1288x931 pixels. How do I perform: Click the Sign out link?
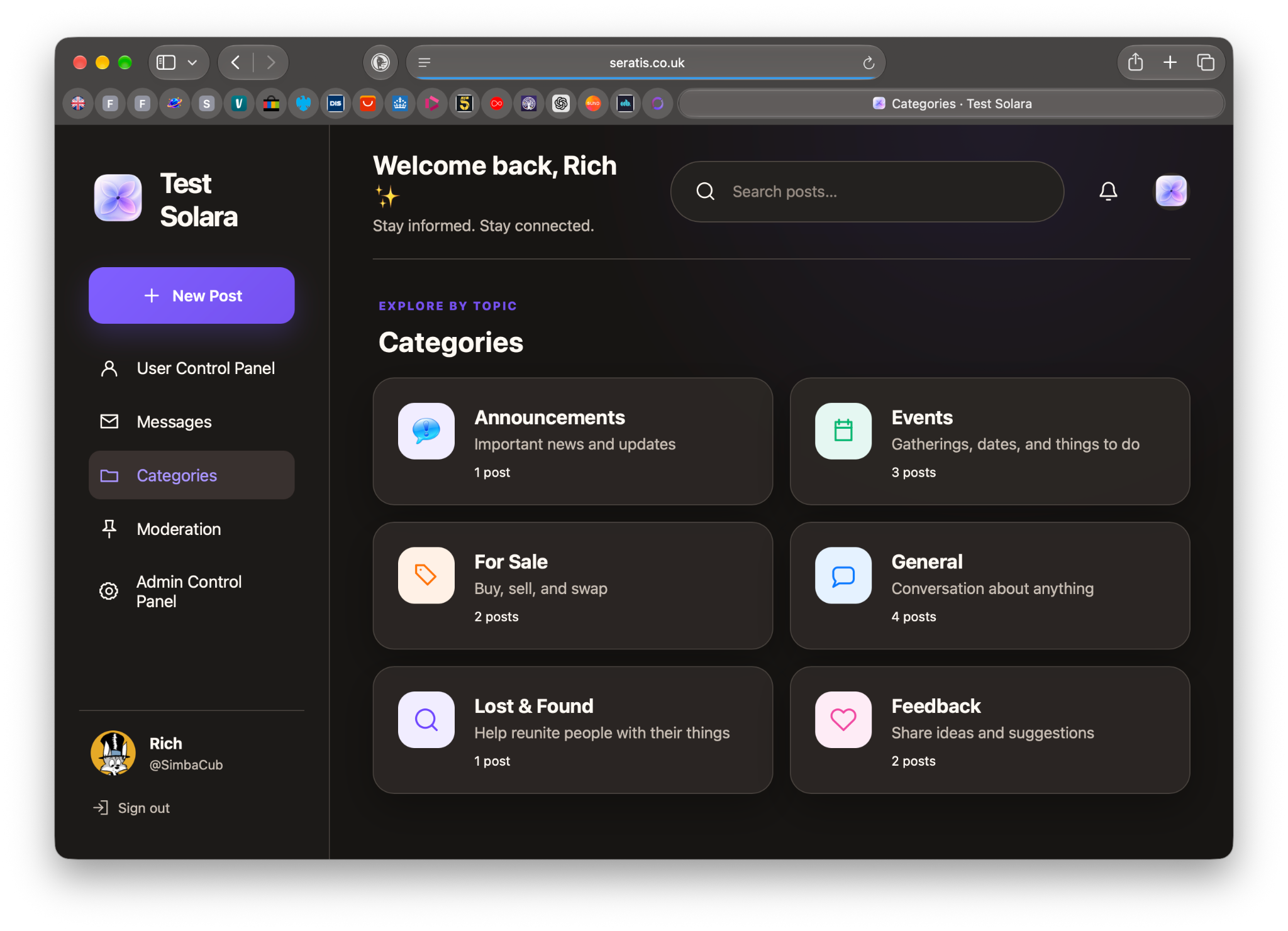[131, 808]
